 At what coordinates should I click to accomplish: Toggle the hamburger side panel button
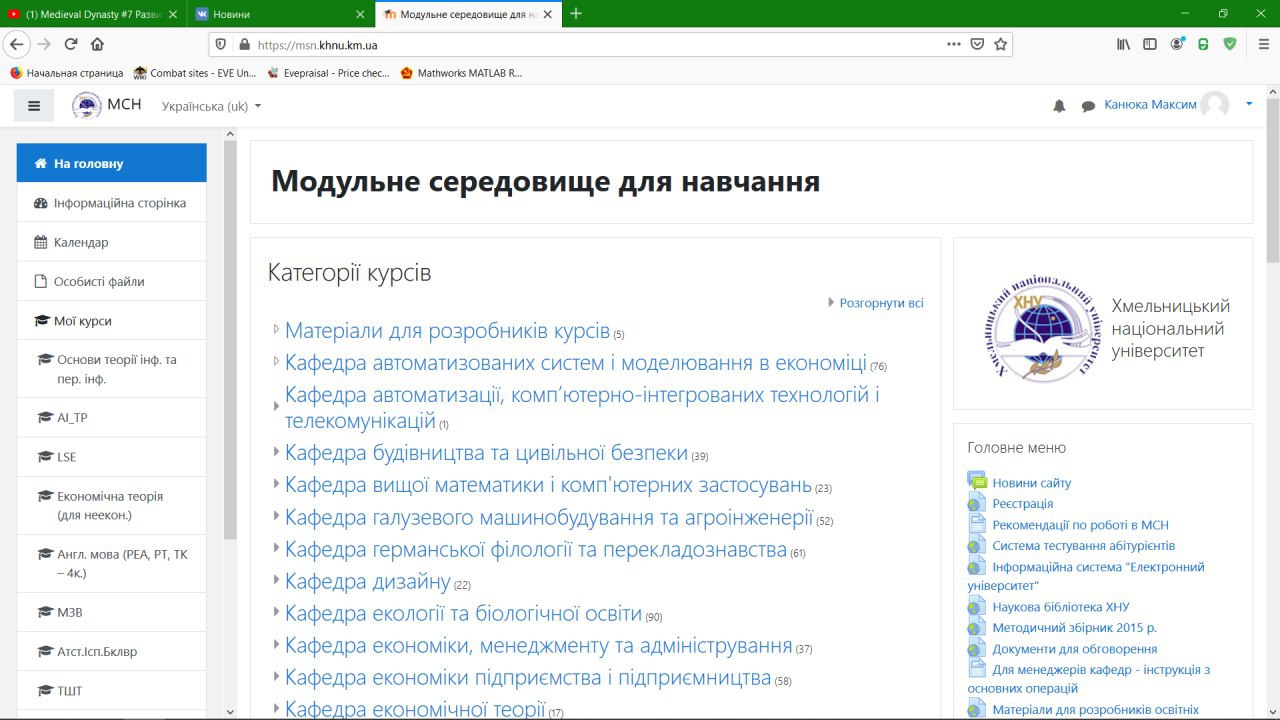click(34, 105)
